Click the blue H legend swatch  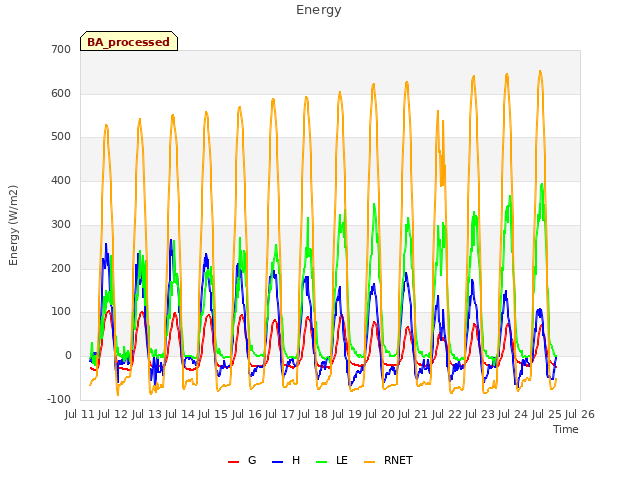[277, 462]
